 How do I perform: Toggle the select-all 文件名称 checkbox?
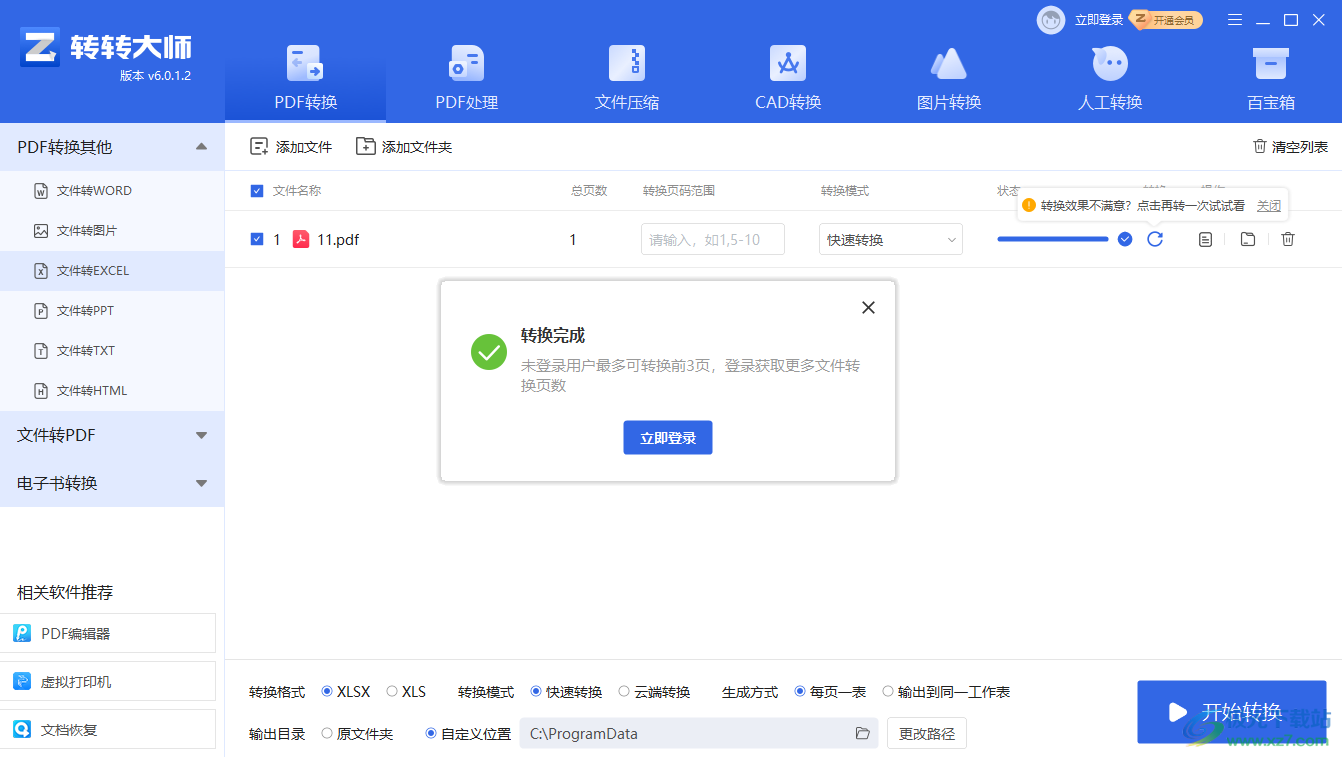(x=257, y=191)
